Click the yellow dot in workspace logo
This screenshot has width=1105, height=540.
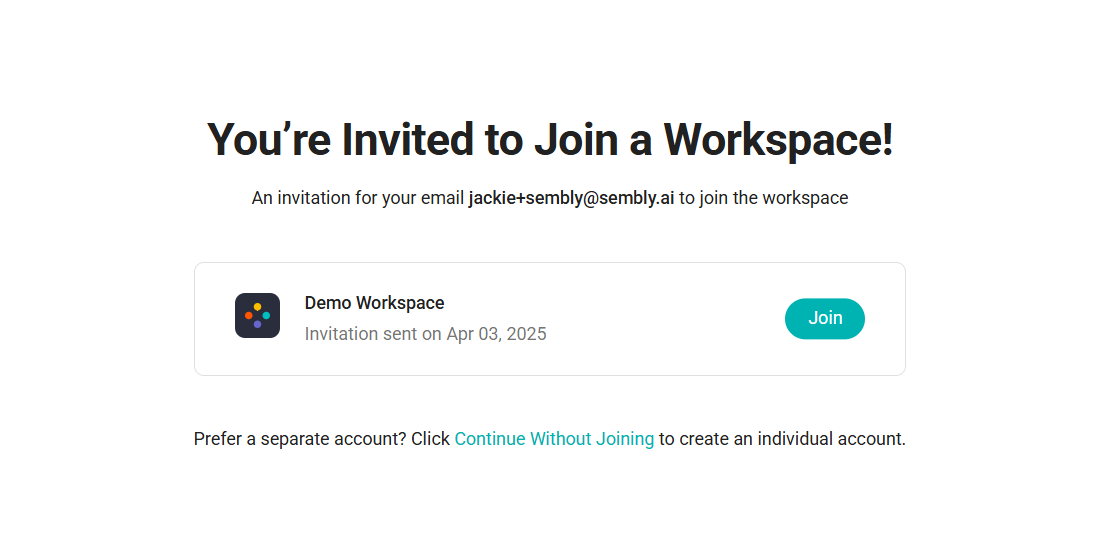click(x=257, y=307)
